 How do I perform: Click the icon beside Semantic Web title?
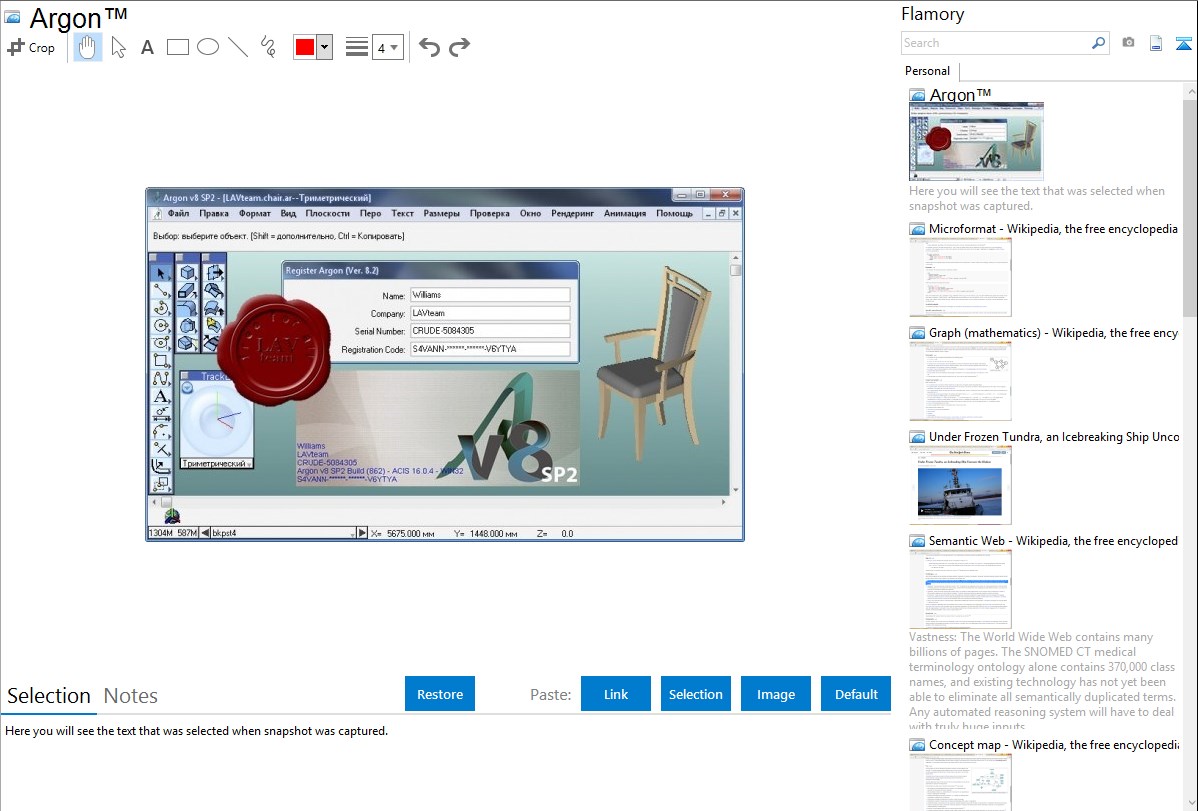917,540
